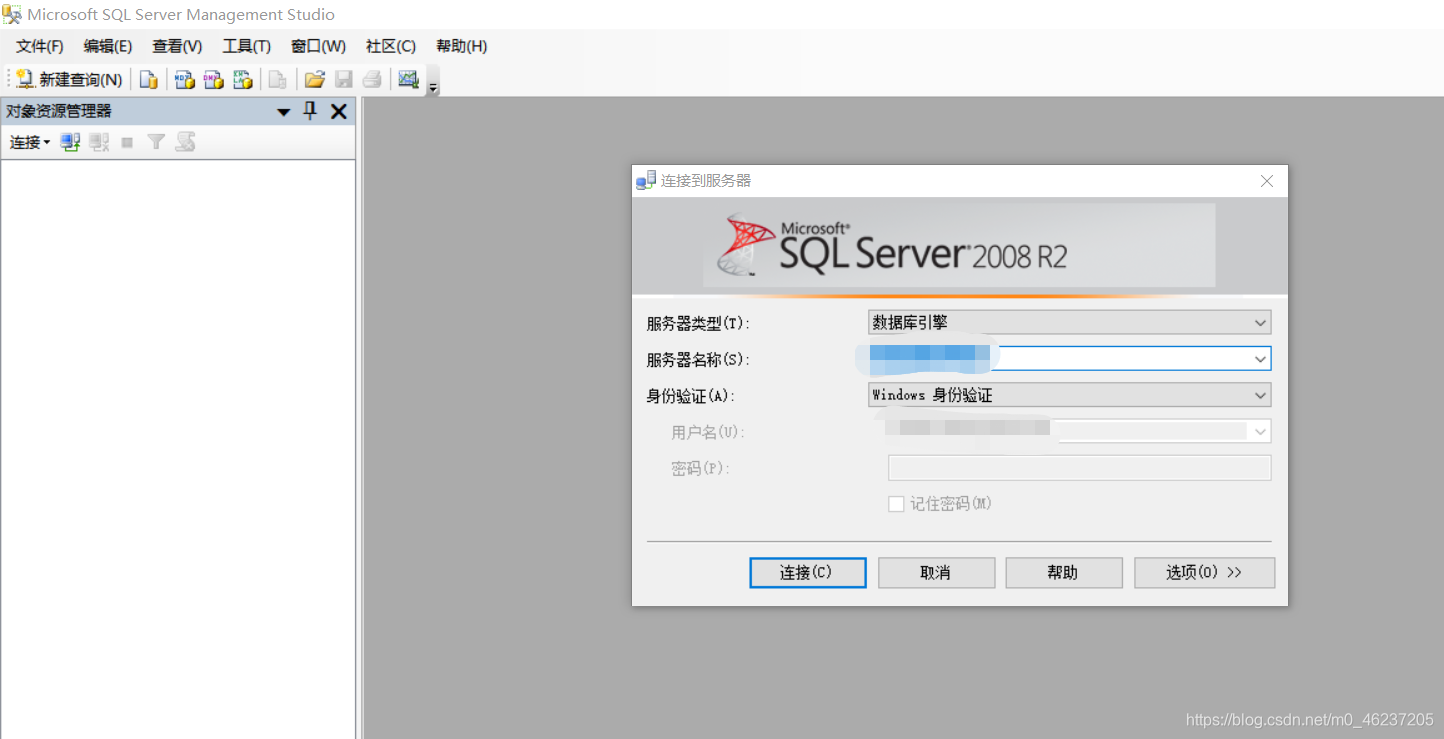Click the 连接(C) button

(808, 573)
